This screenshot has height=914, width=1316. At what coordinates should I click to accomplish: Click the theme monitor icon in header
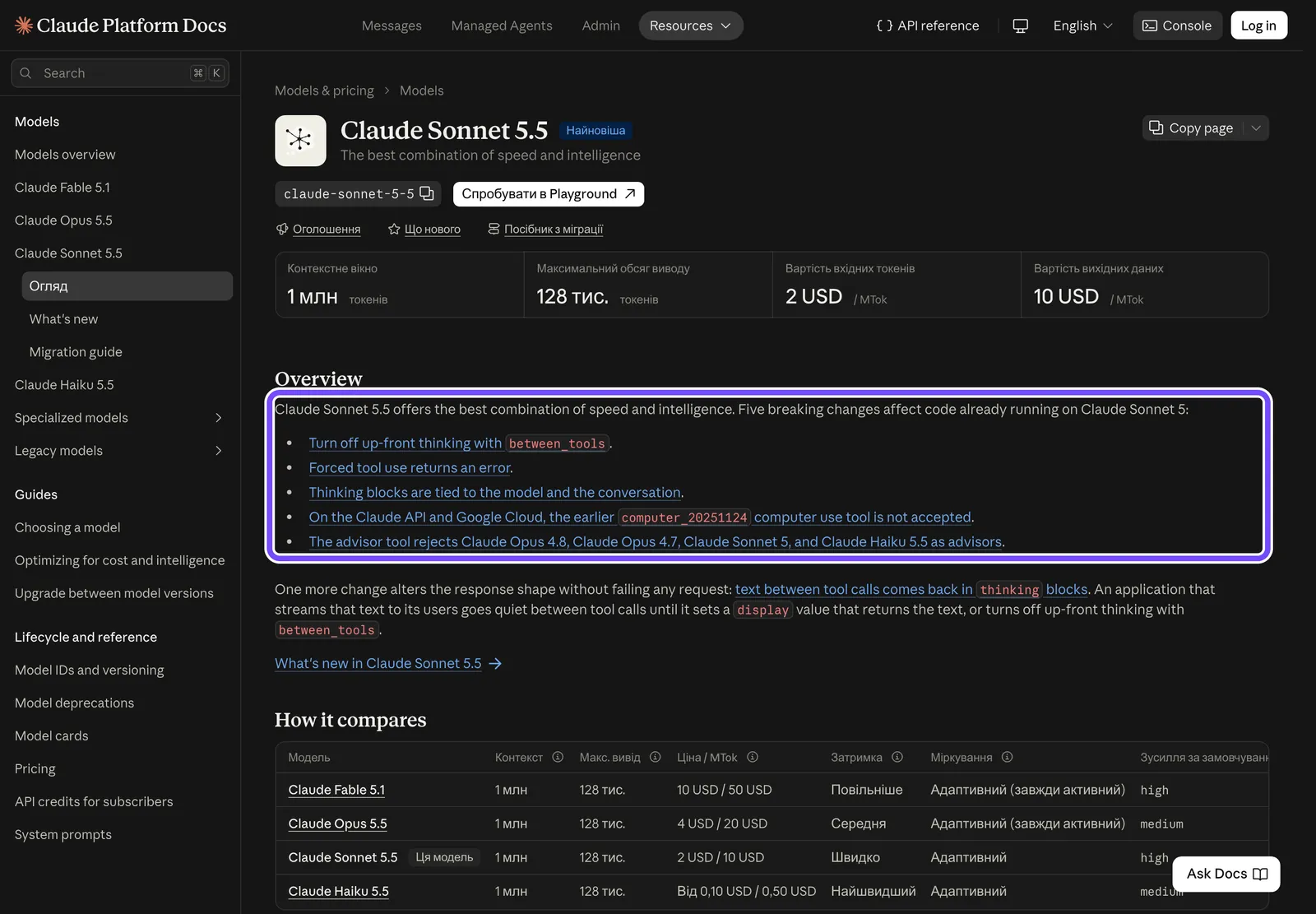1020,26
